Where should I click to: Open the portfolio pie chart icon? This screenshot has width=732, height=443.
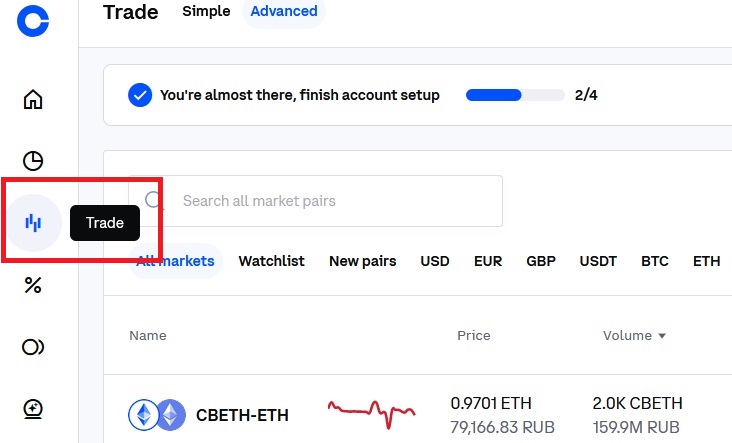point(33,161)
